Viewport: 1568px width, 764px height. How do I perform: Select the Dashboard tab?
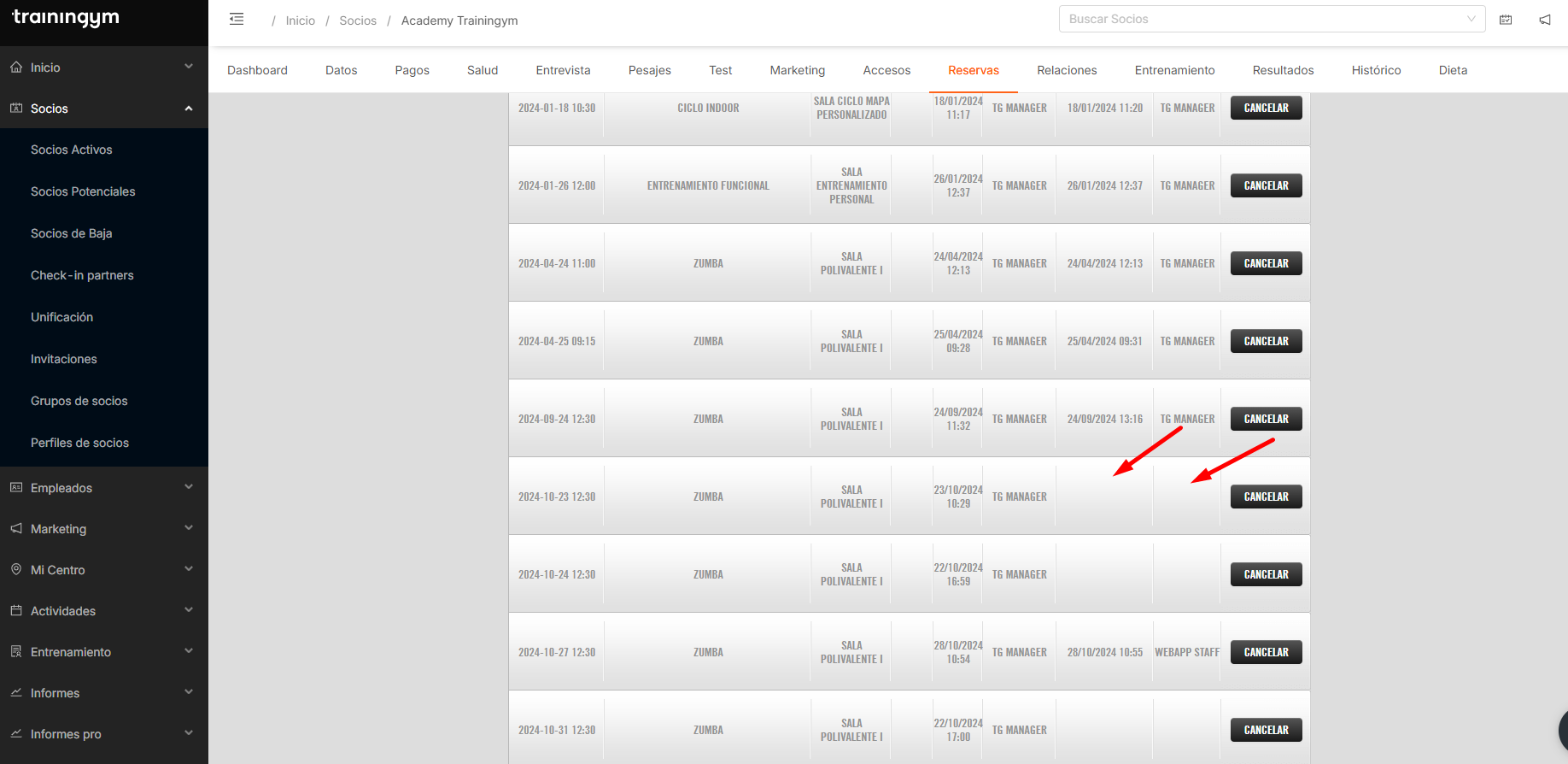257,70
